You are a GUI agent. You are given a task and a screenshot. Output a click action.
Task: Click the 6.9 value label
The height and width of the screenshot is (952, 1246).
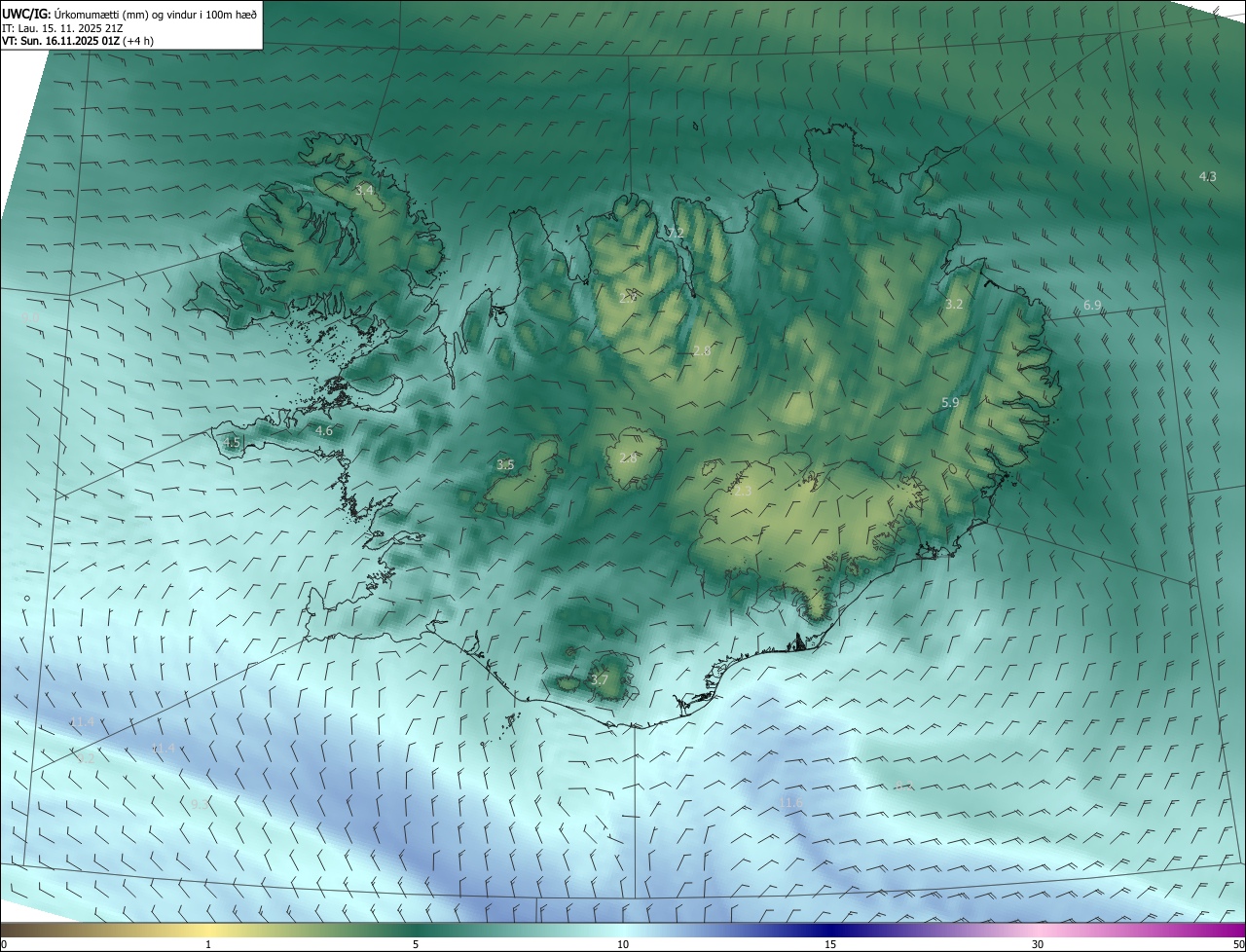point(1092,306)
